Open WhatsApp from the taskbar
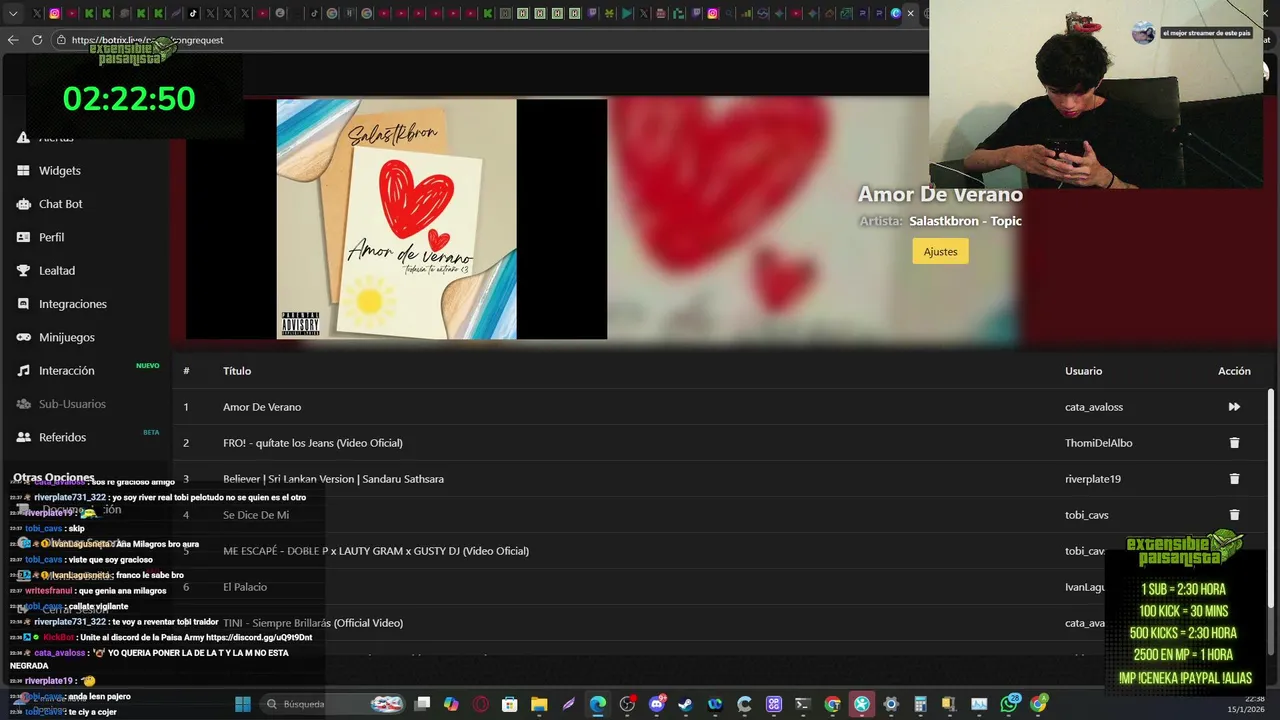 (x=1008, y=704)
